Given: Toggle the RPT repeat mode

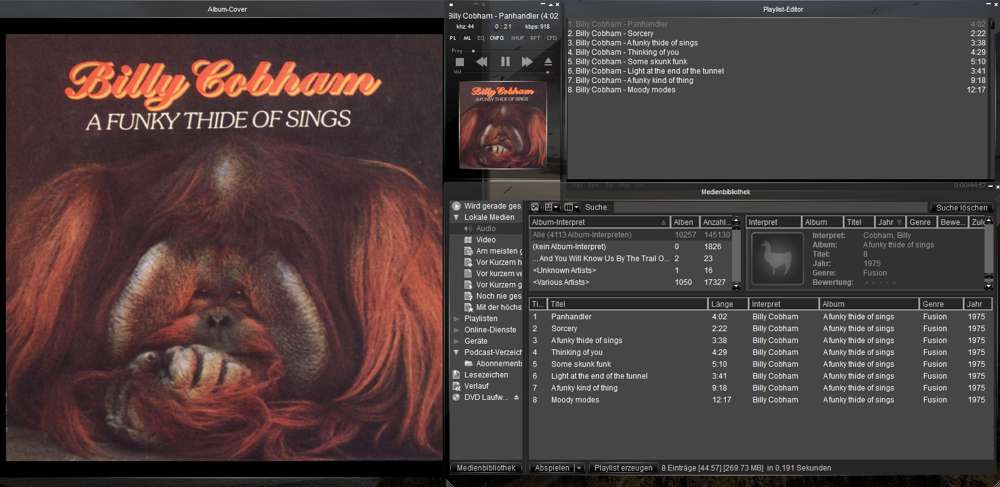Looking at the screenshot, I should [534, 38].
